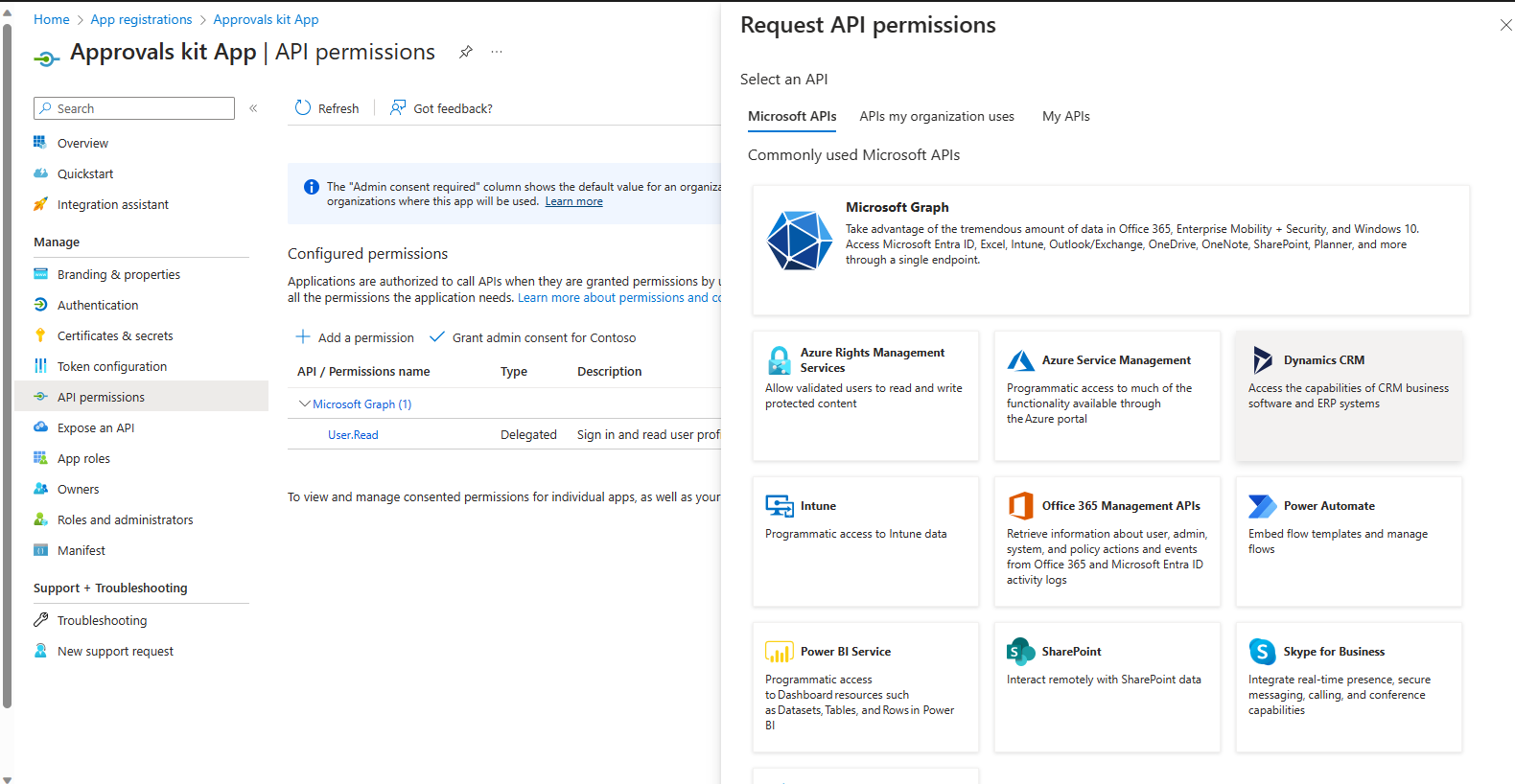Collapse the Microsoft Graph (1) permissions group

(x=304, y=404)
